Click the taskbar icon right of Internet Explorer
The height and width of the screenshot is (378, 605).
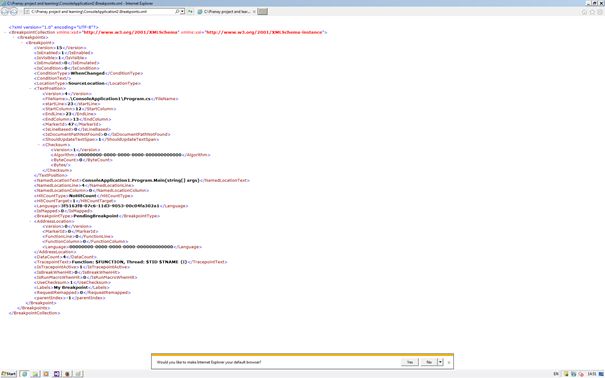pos(35,374)
